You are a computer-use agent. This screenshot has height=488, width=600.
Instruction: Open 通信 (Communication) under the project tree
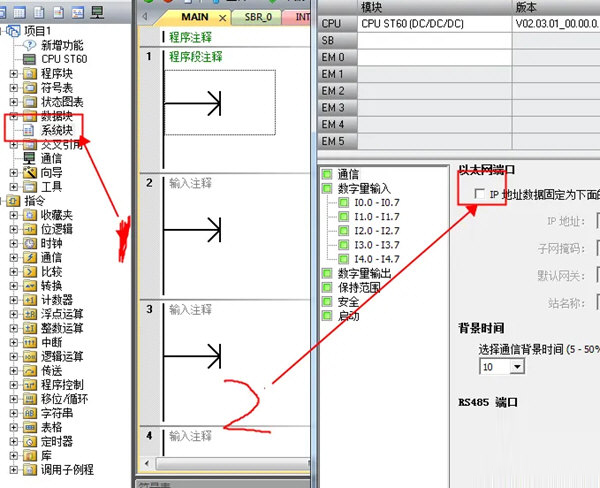(50, 158)
